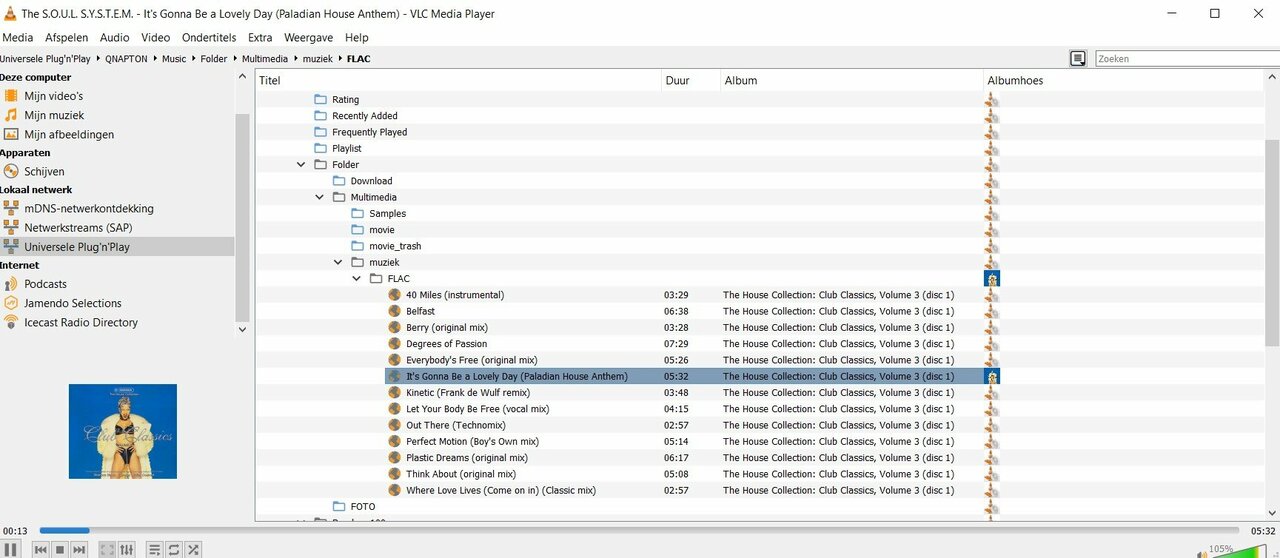Click the playback seek bar
1280x558 pixels.
[640, 531]
